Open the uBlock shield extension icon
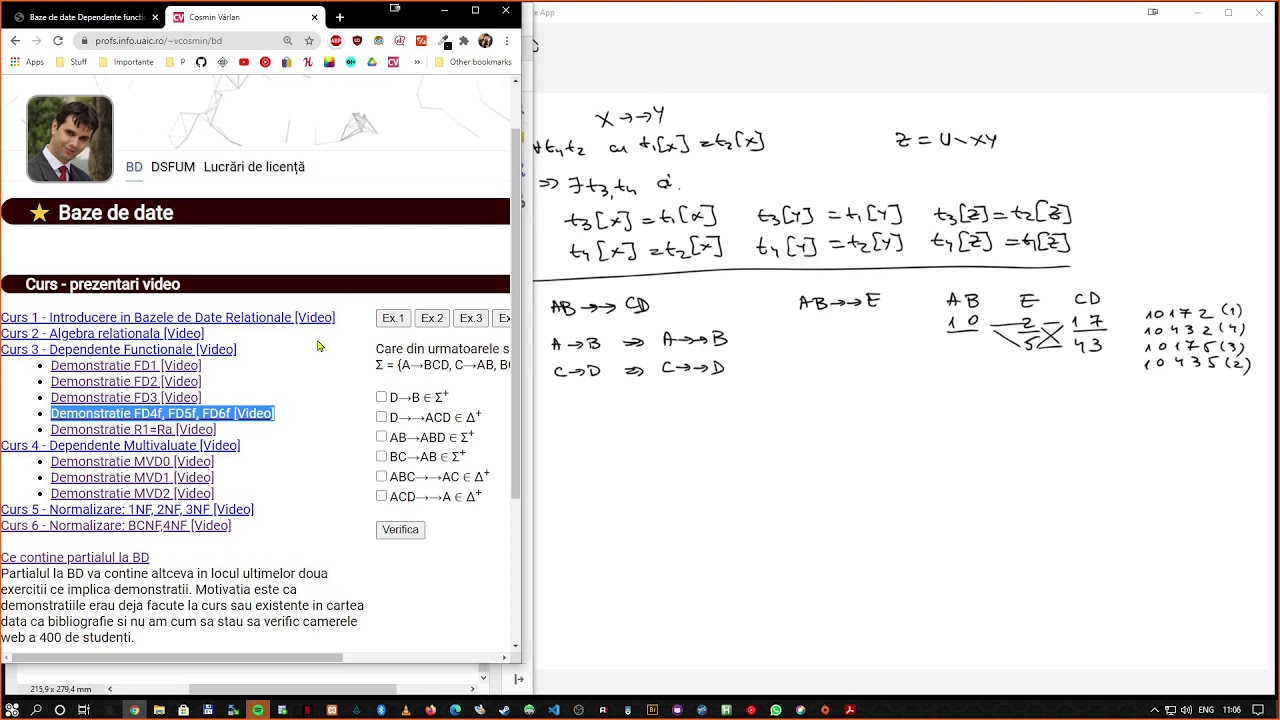 [x=357, y=41]
